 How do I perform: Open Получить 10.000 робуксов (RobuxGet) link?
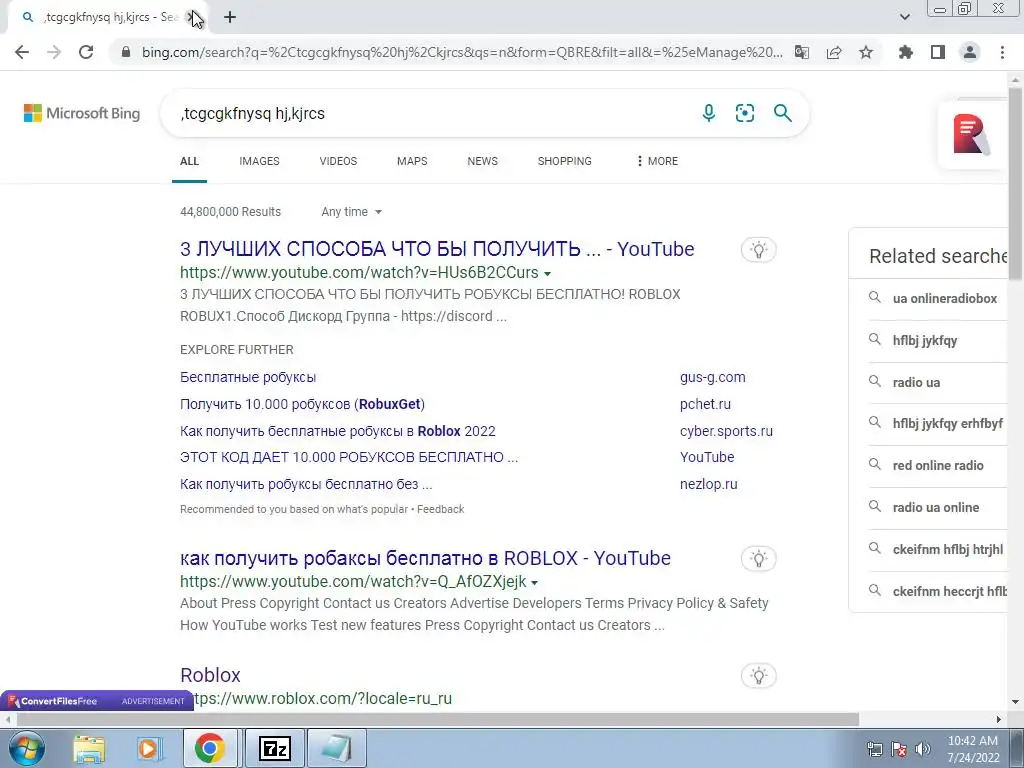[302, 404]
